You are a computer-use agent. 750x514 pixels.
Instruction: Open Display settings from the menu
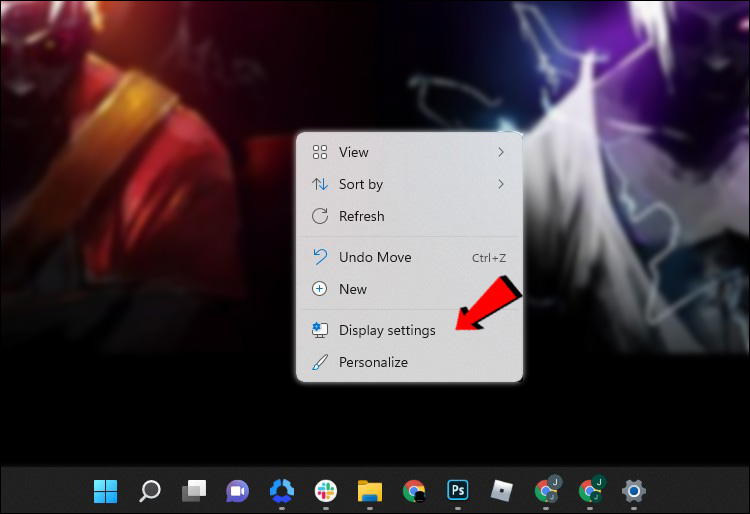click(409, 330)
